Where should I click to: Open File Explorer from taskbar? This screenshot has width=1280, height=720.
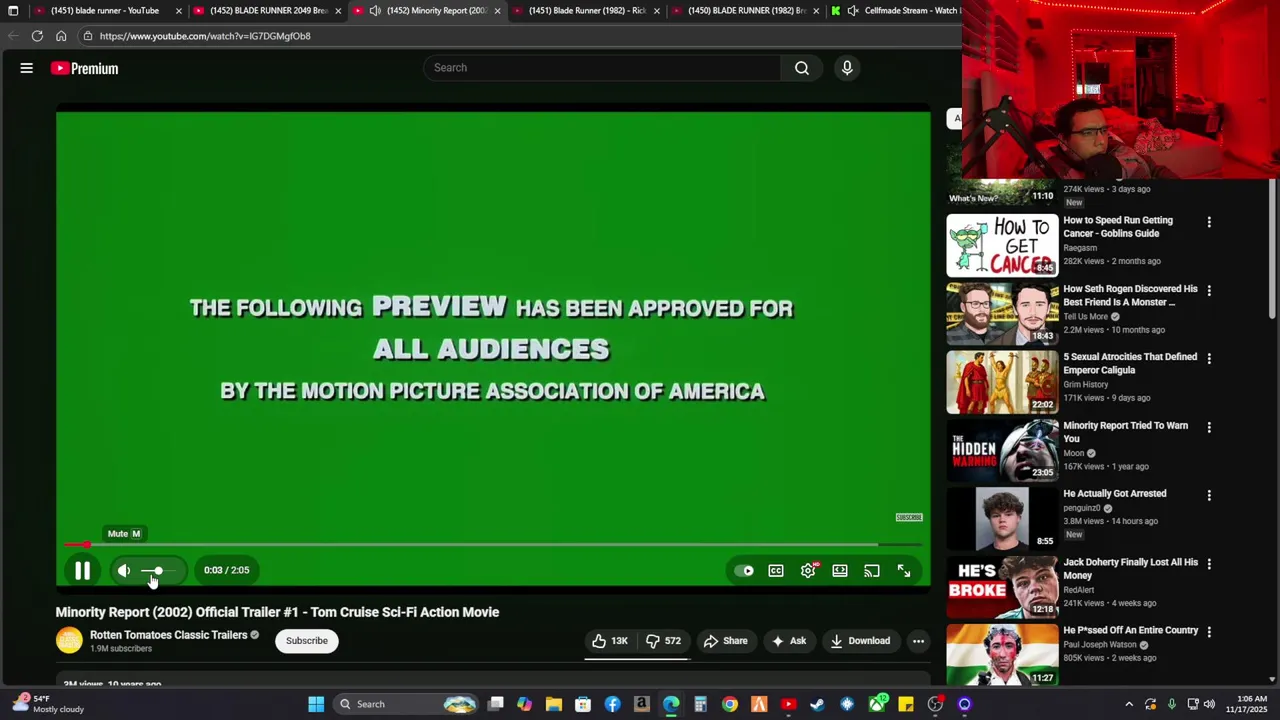coord(554,704)
